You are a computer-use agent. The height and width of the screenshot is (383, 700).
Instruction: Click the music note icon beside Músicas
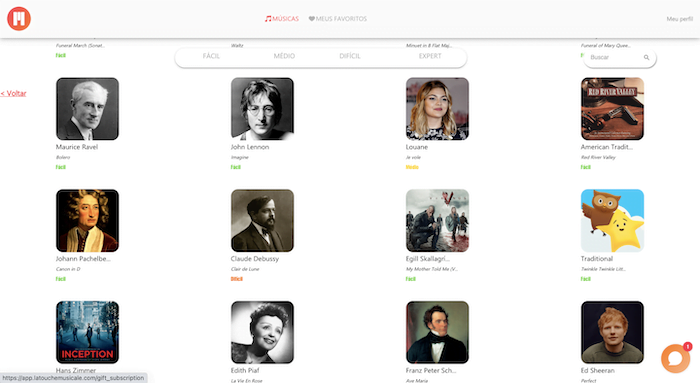[268, 19]
